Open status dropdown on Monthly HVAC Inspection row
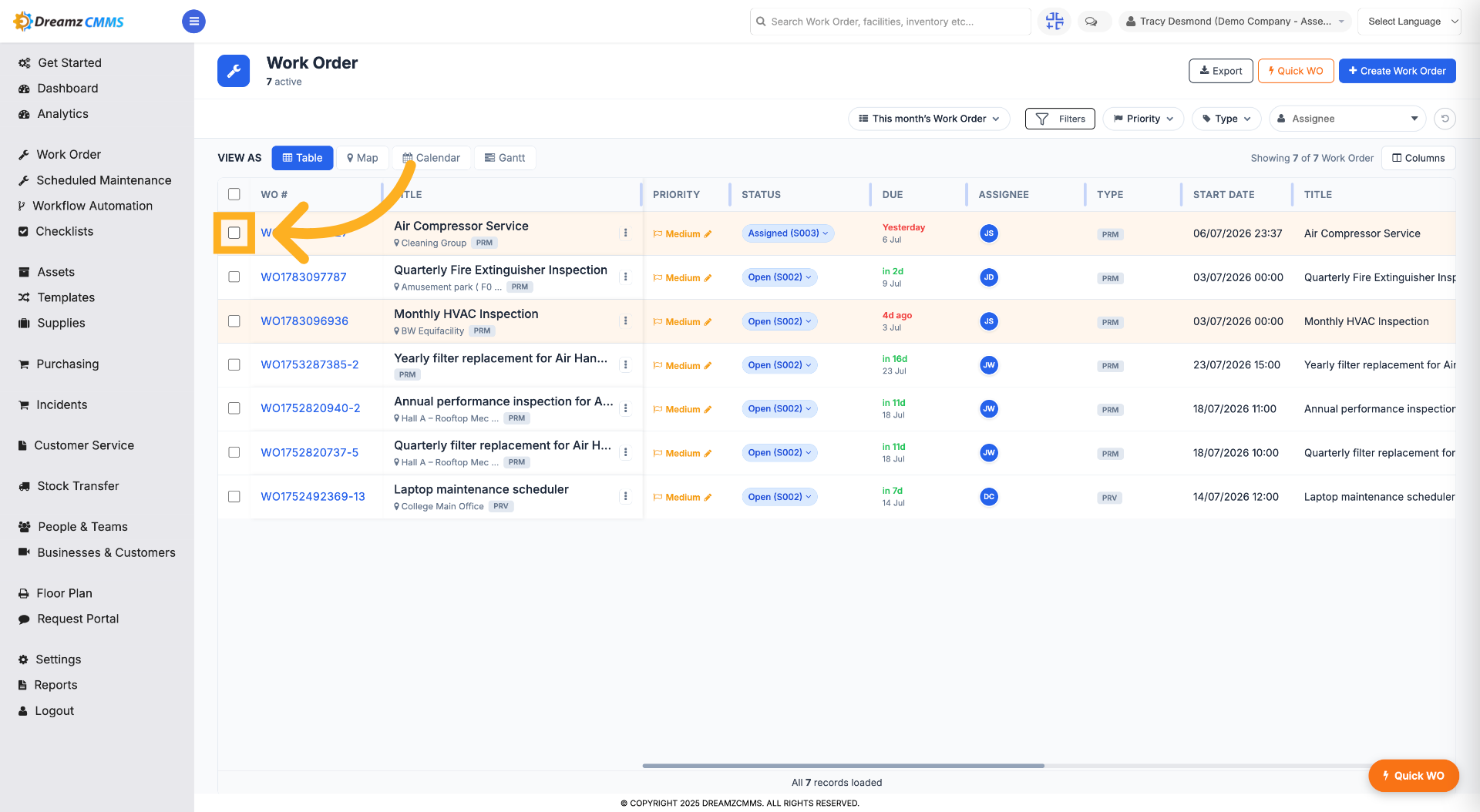Screen dimensions: 1480x812 pos(779,321)
